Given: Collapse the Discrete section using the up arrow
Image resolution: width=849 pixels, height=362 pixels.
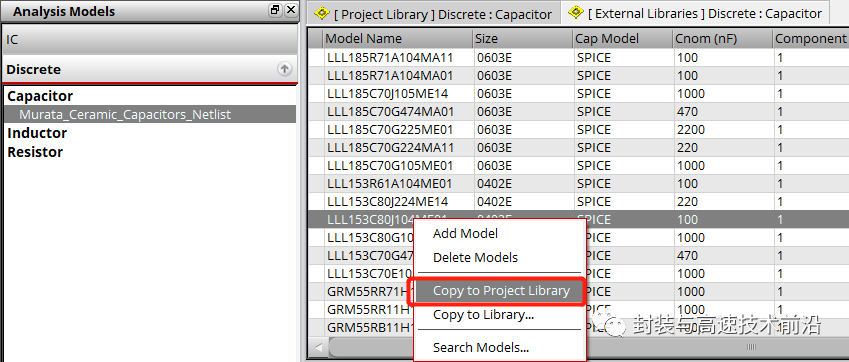Looking at the screenshot, I should pos(285,69).
